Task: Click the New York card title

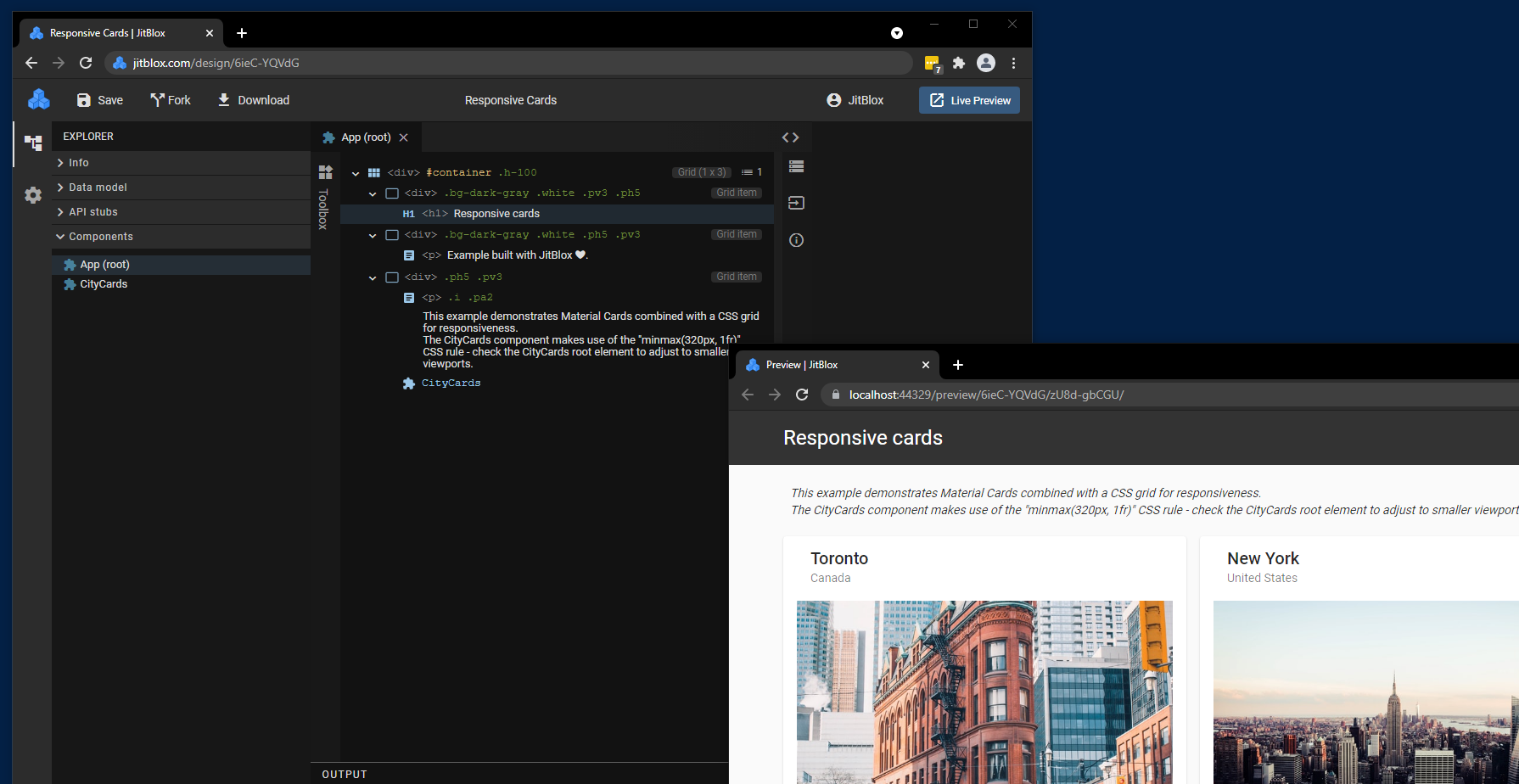Action: (x=1263, y=558)
